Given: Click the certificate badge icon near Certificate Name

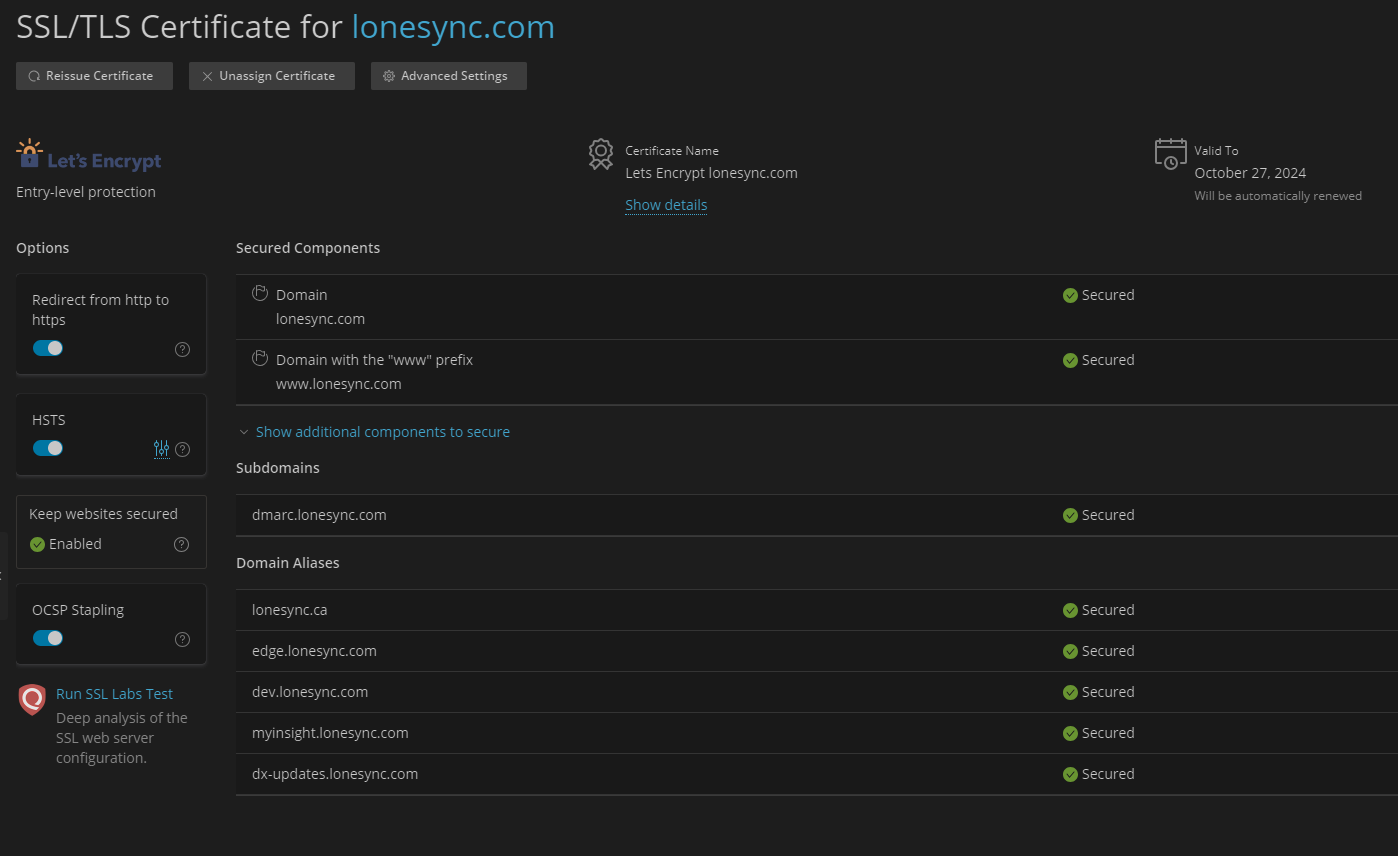Looking at the screenshot, I should (x=600, y=154).
